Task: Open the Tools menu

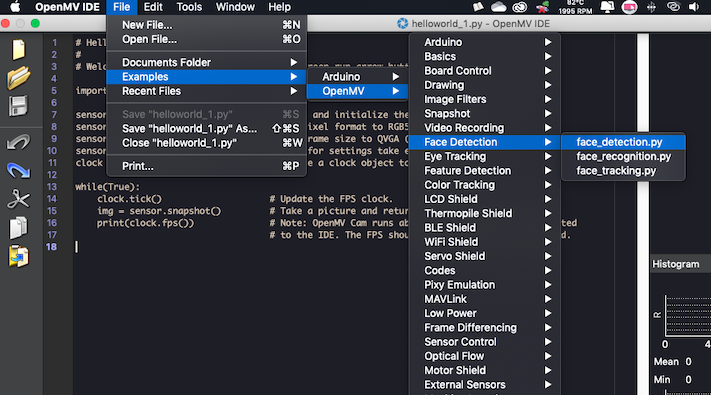Action: coord(189,7)
